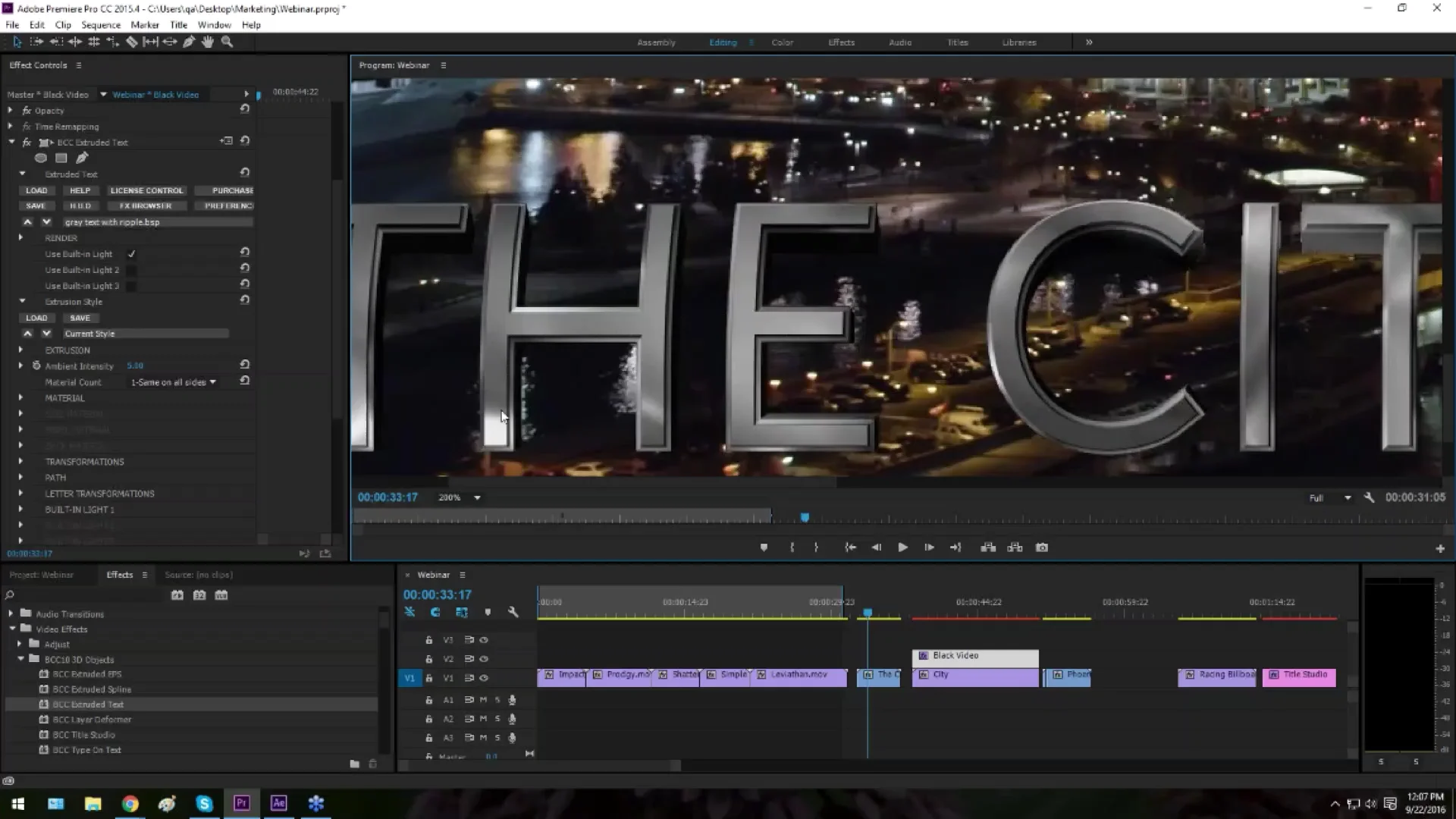
Task: Open the Sequence menu
Action: (101, 24)
